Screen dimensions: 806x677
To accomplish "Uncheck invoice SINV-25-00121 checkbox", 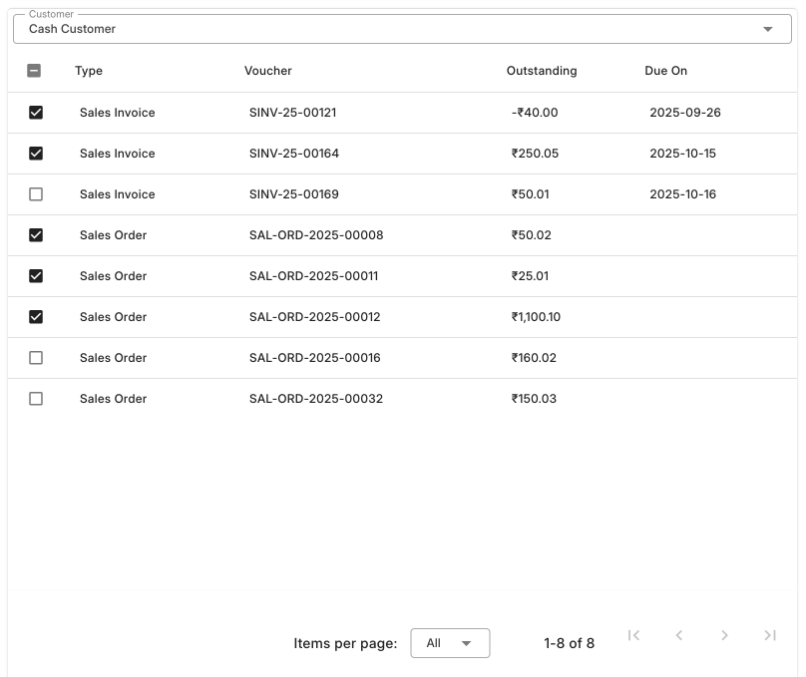I will coord(36,113).
